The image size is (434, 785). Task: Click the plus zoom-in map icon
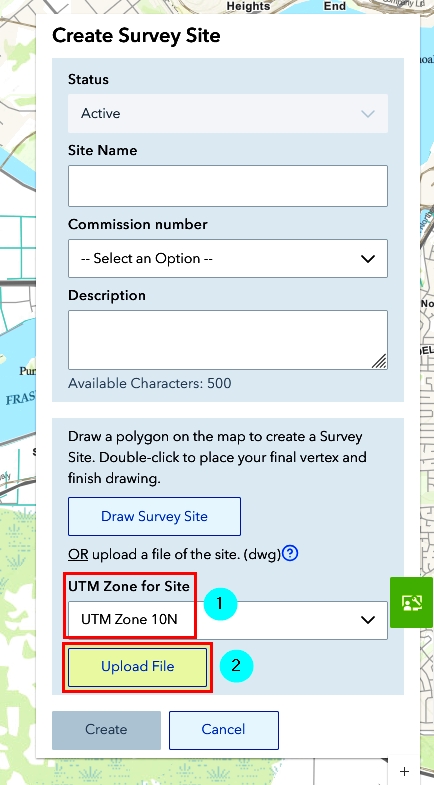(404, 771)
